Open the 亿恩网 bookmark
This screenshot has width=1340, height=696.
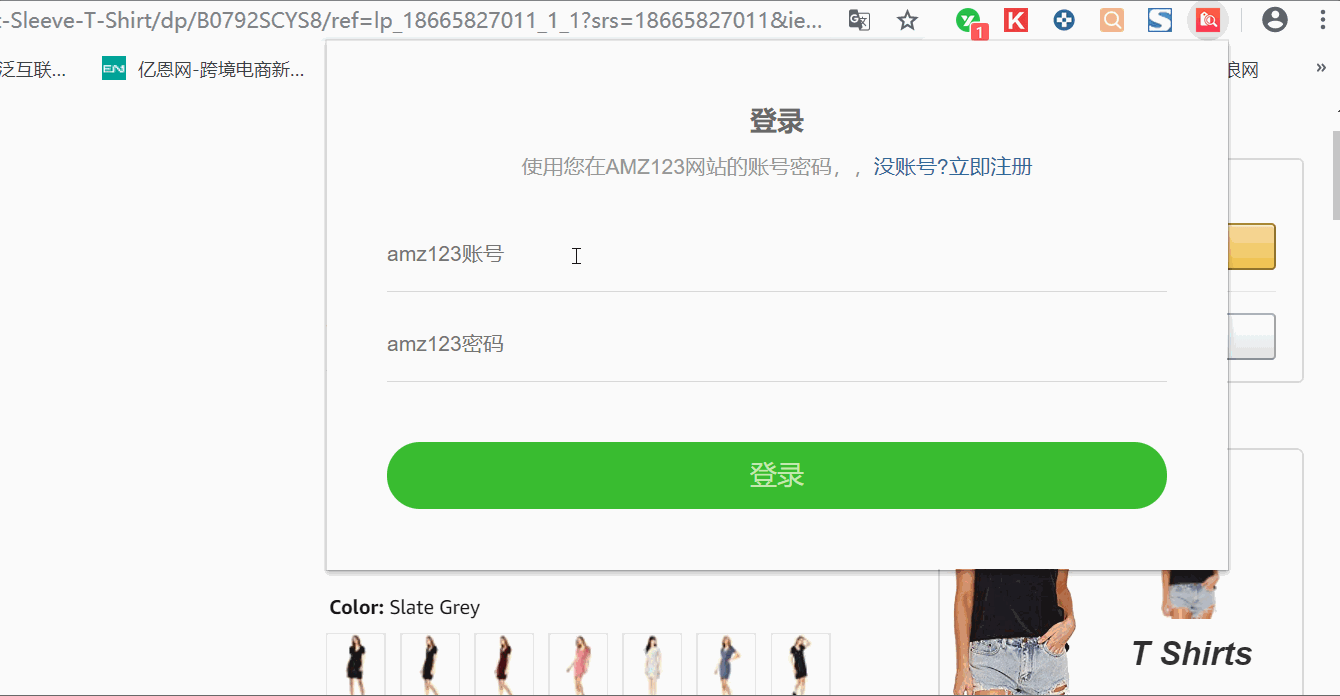coord(204,69)
